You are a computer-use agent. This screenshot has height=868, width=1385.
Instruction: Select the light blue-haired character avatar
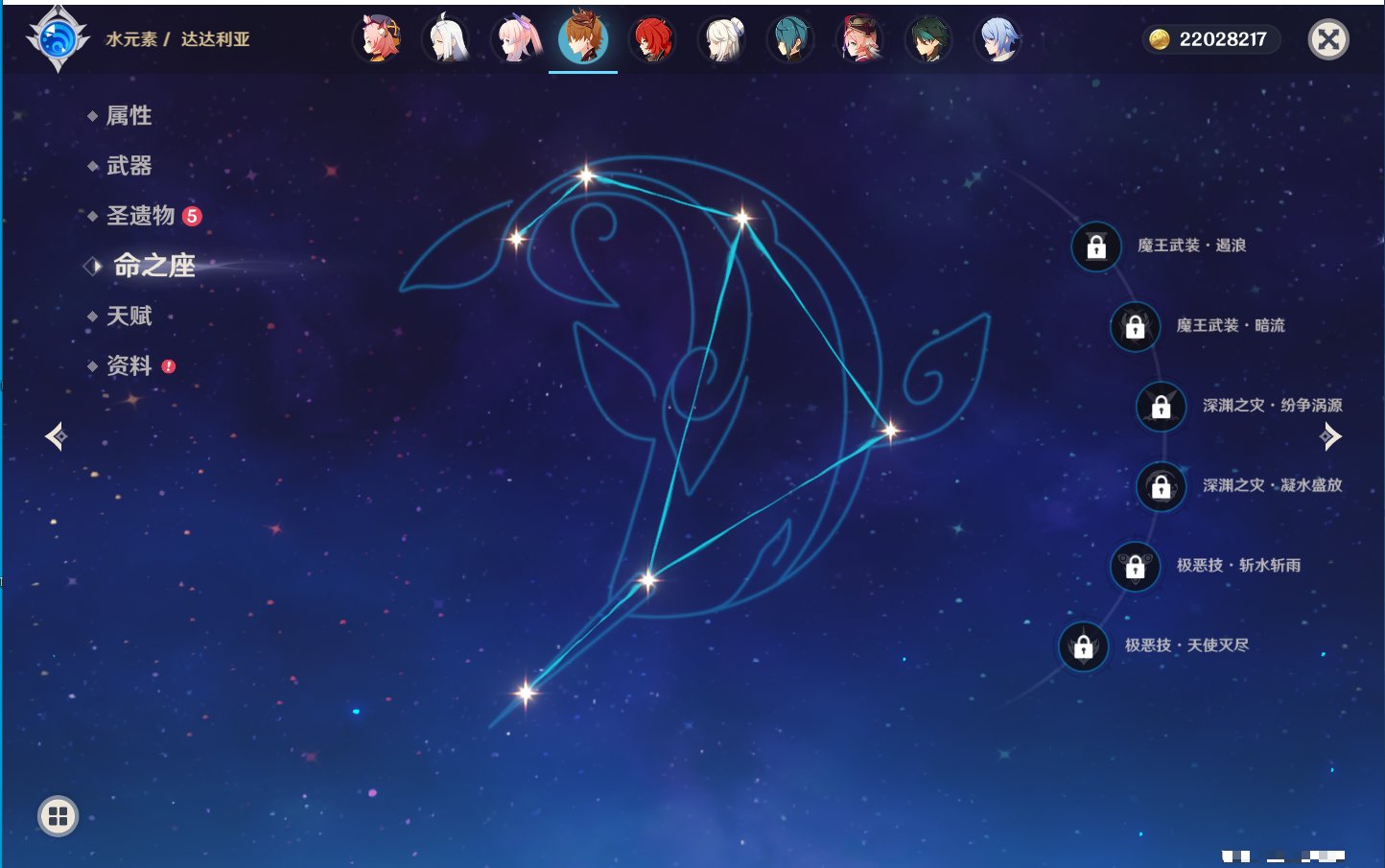pyautogui.click(x=998, y=39)
